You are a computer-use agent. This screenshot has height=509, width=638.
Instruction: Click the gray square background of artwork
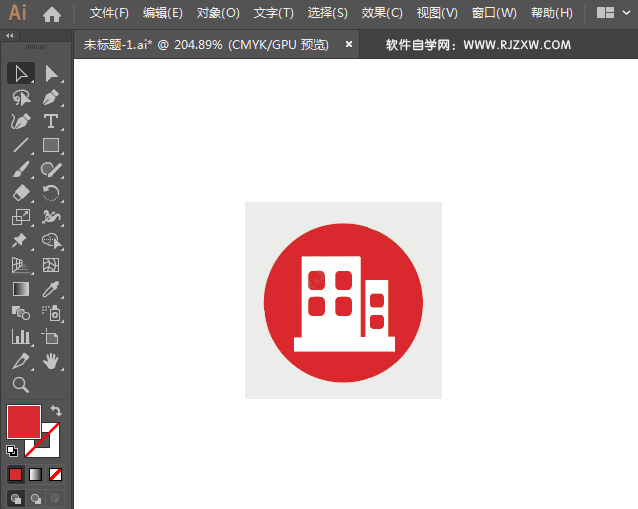click(x=256, y=214)
